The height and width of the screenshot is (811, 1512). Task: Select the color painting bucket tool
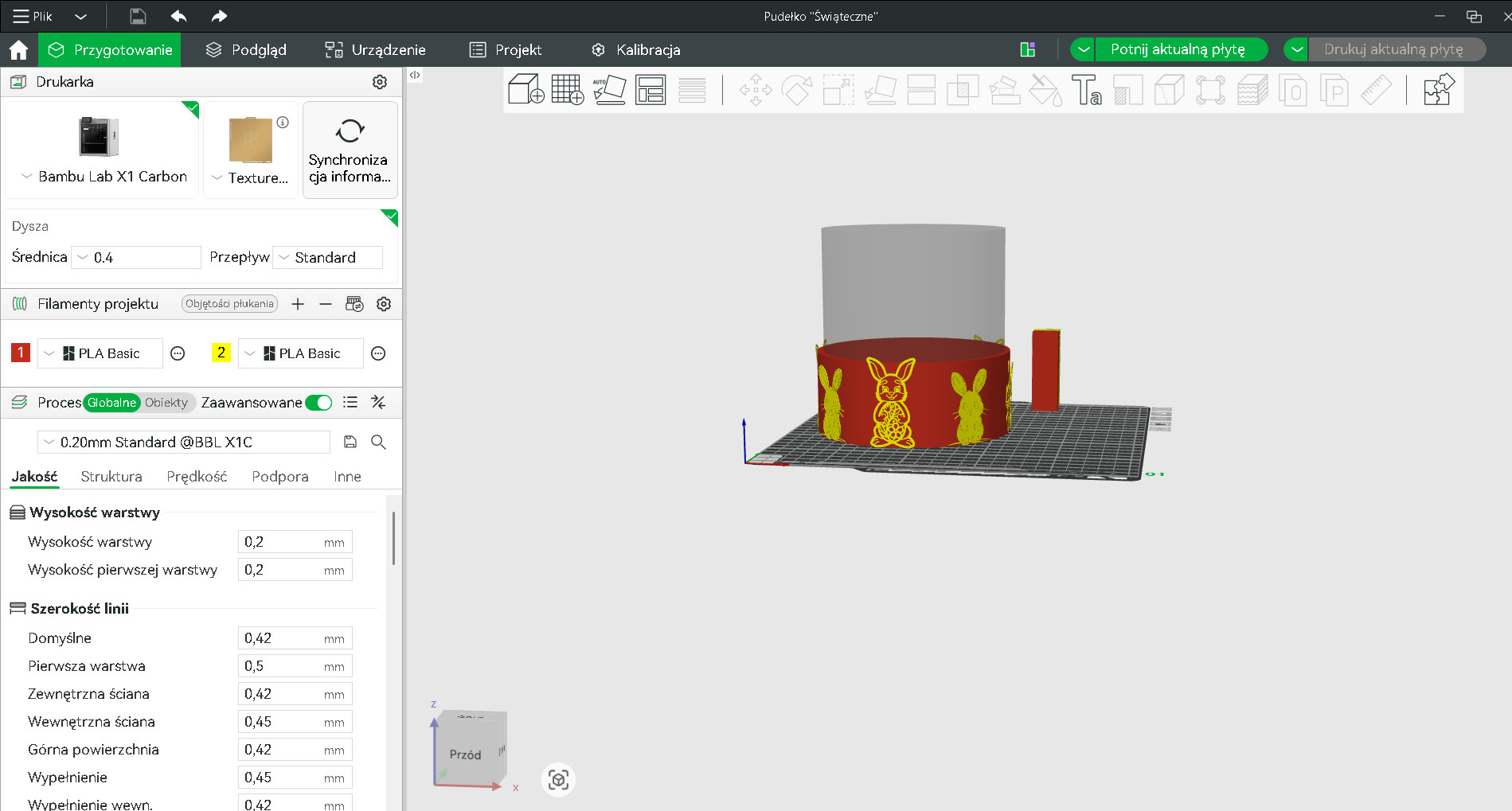pyautogui.click(x=1045, y=90)
